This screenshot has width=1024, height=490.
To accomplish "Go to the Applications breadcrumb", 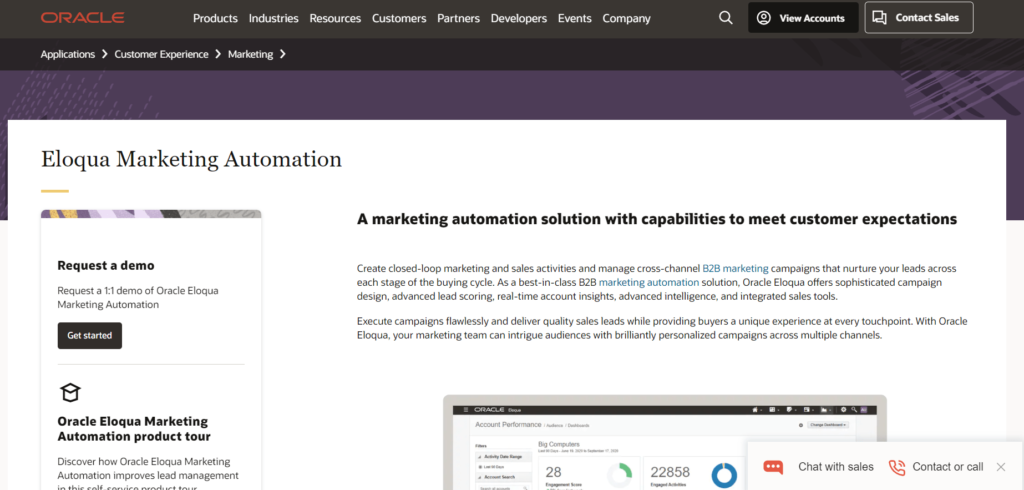I will 67,54.
